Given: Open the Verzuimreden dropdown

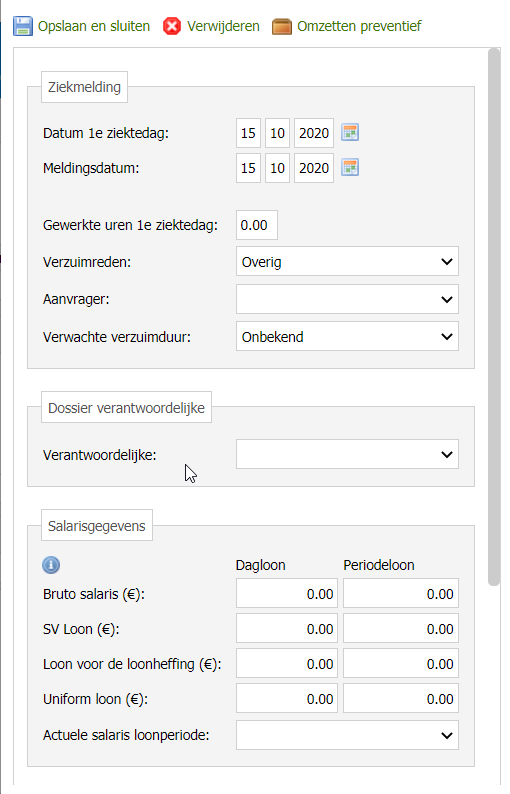Looking at the screenshot, I should click(x=347, y=262).
